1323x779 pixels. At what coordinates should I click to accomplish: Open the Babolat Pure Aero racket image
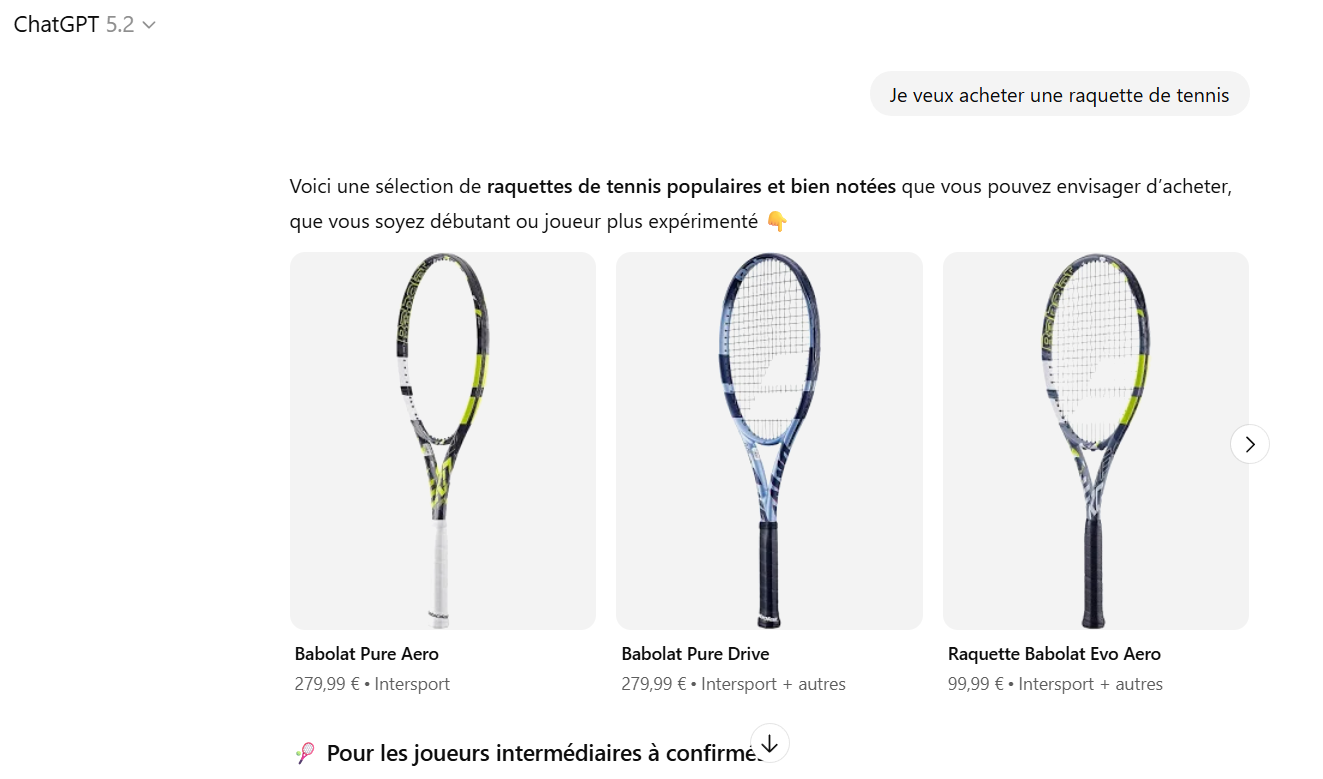coord(443,441)
